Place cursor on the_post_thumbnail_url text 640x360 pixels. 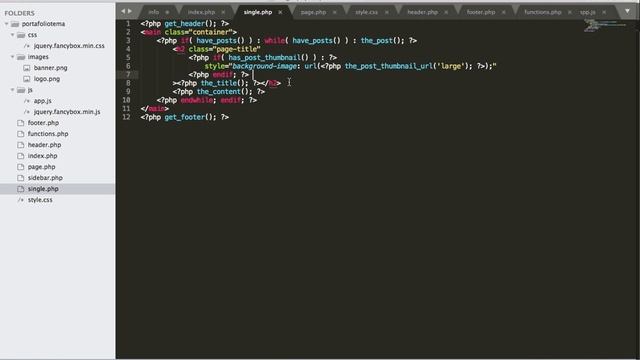(389, 66)
